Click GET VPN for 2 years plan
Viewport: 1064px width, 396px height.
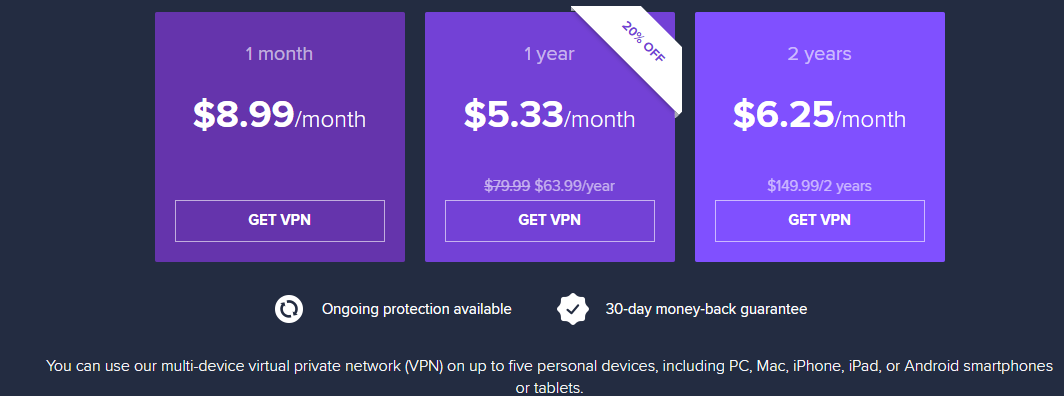coord(820,221)
